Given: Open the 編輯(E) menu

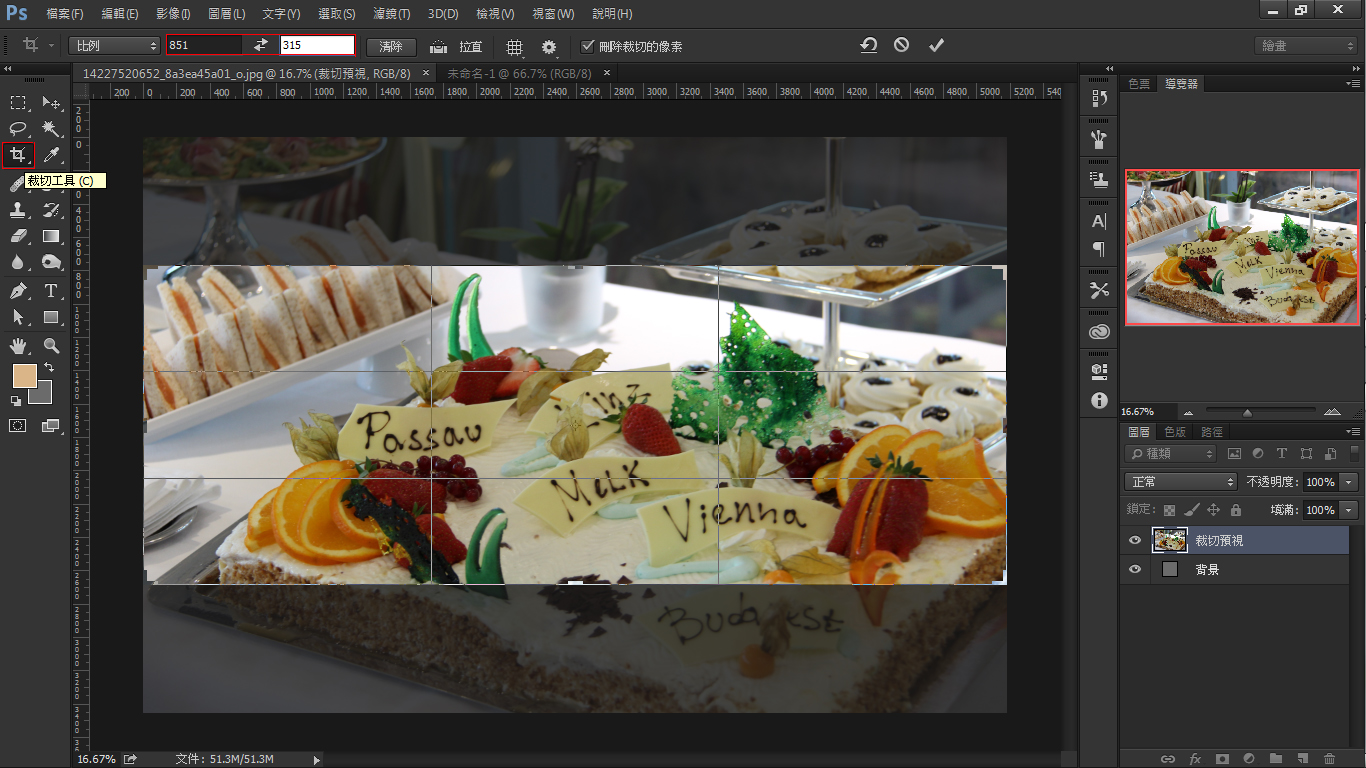Looking at the screenshot, I should pos(120,14).
